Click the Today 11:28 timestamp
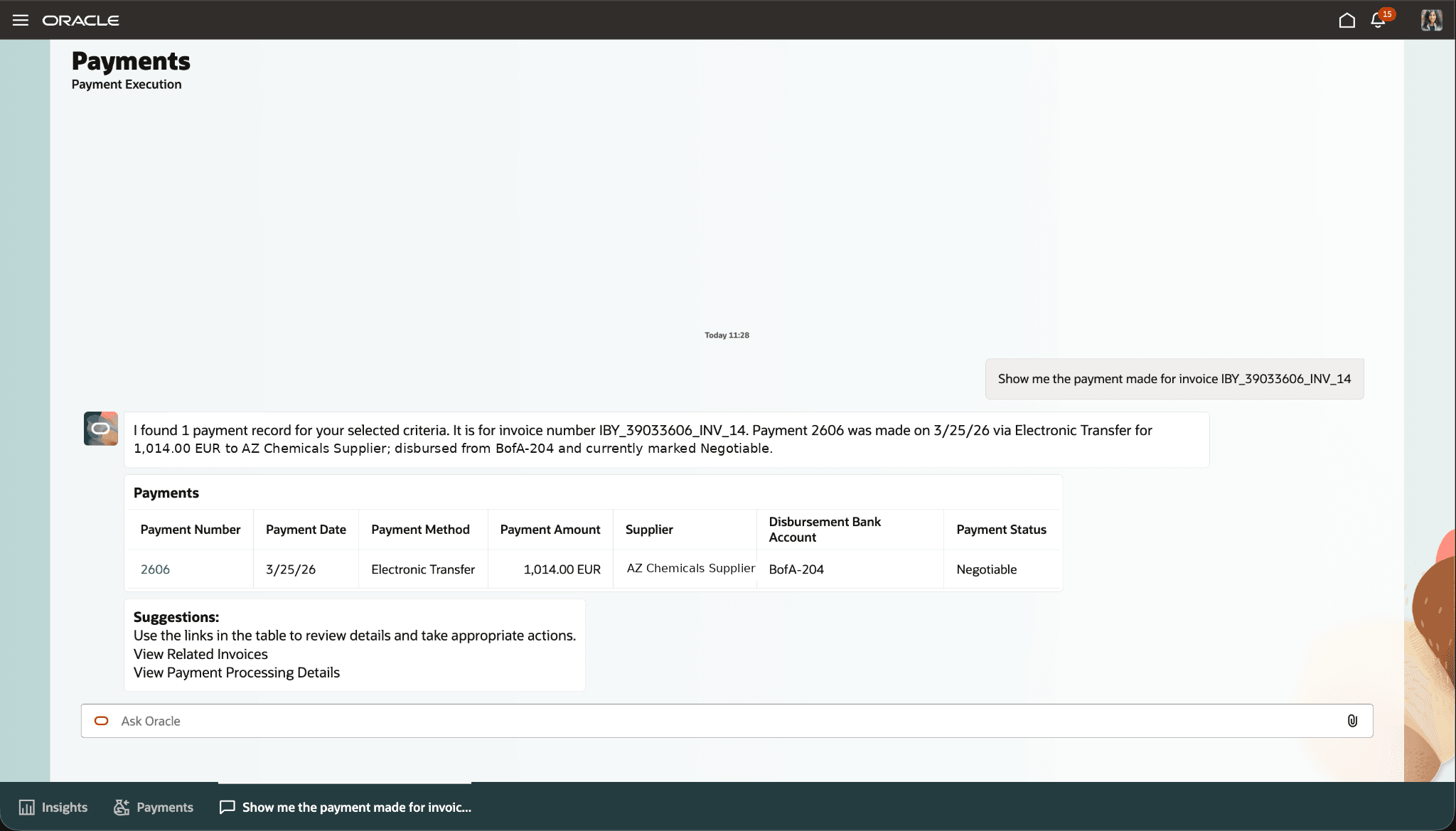The height and width of the screenshot is (831, 1456). (x=727, y=335)
